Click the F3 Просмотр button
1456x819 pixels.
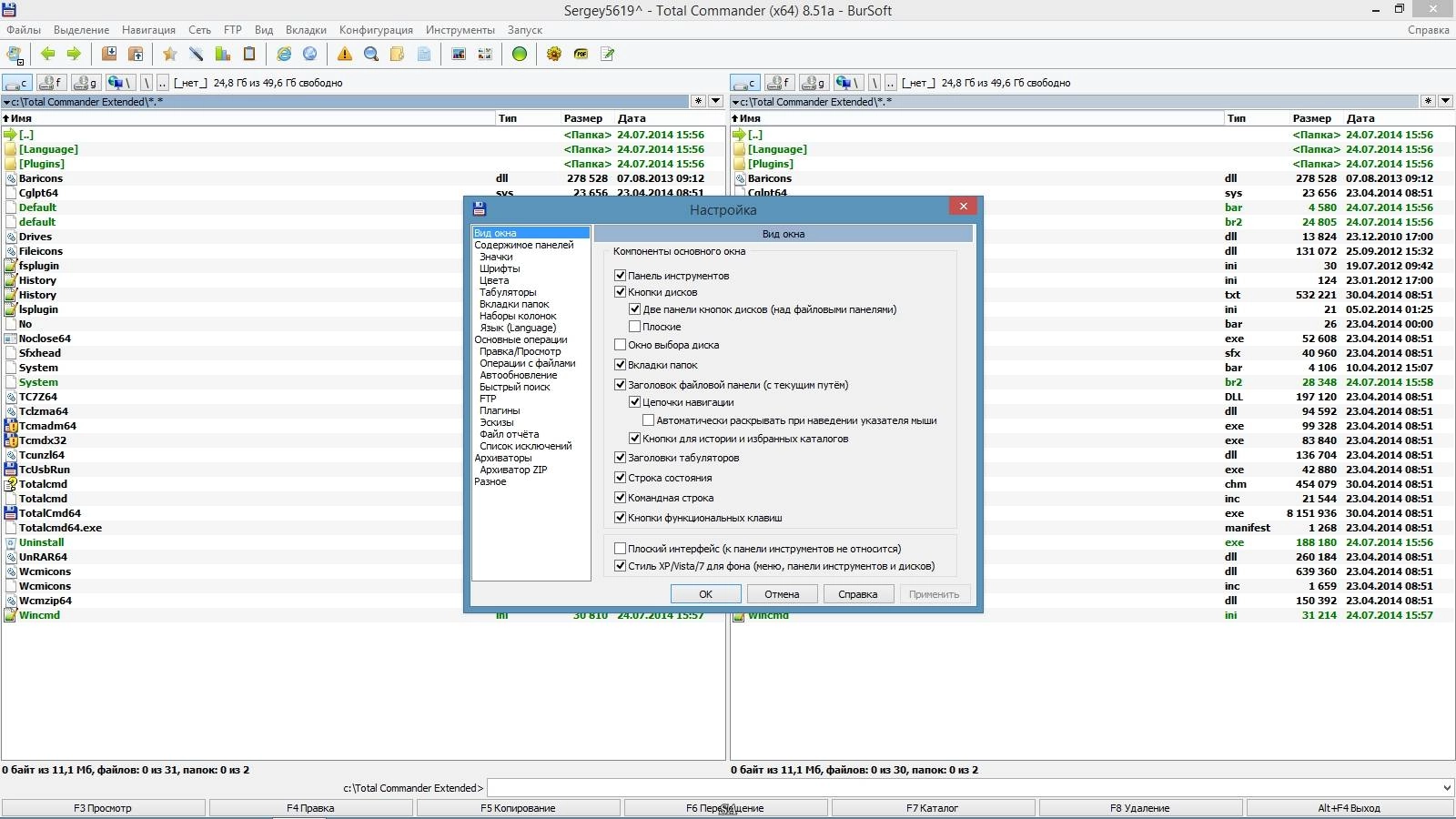(103, 808)
